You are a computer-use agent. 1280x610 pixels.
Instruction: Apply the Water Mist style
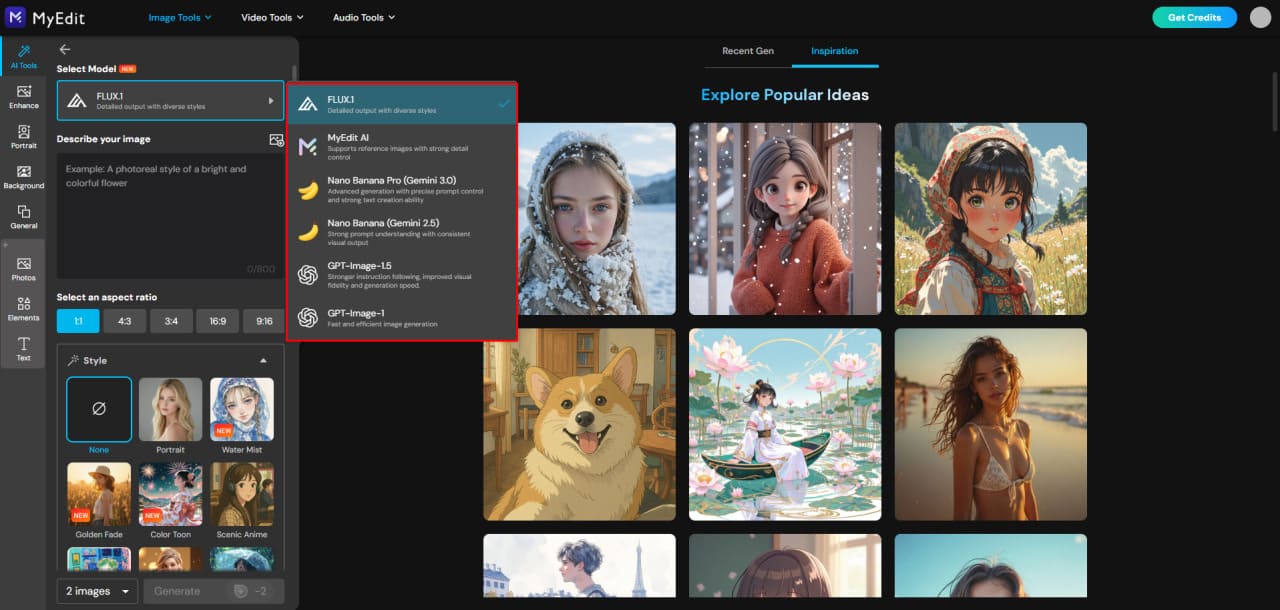pyautogui.click(x=241, y=409)
